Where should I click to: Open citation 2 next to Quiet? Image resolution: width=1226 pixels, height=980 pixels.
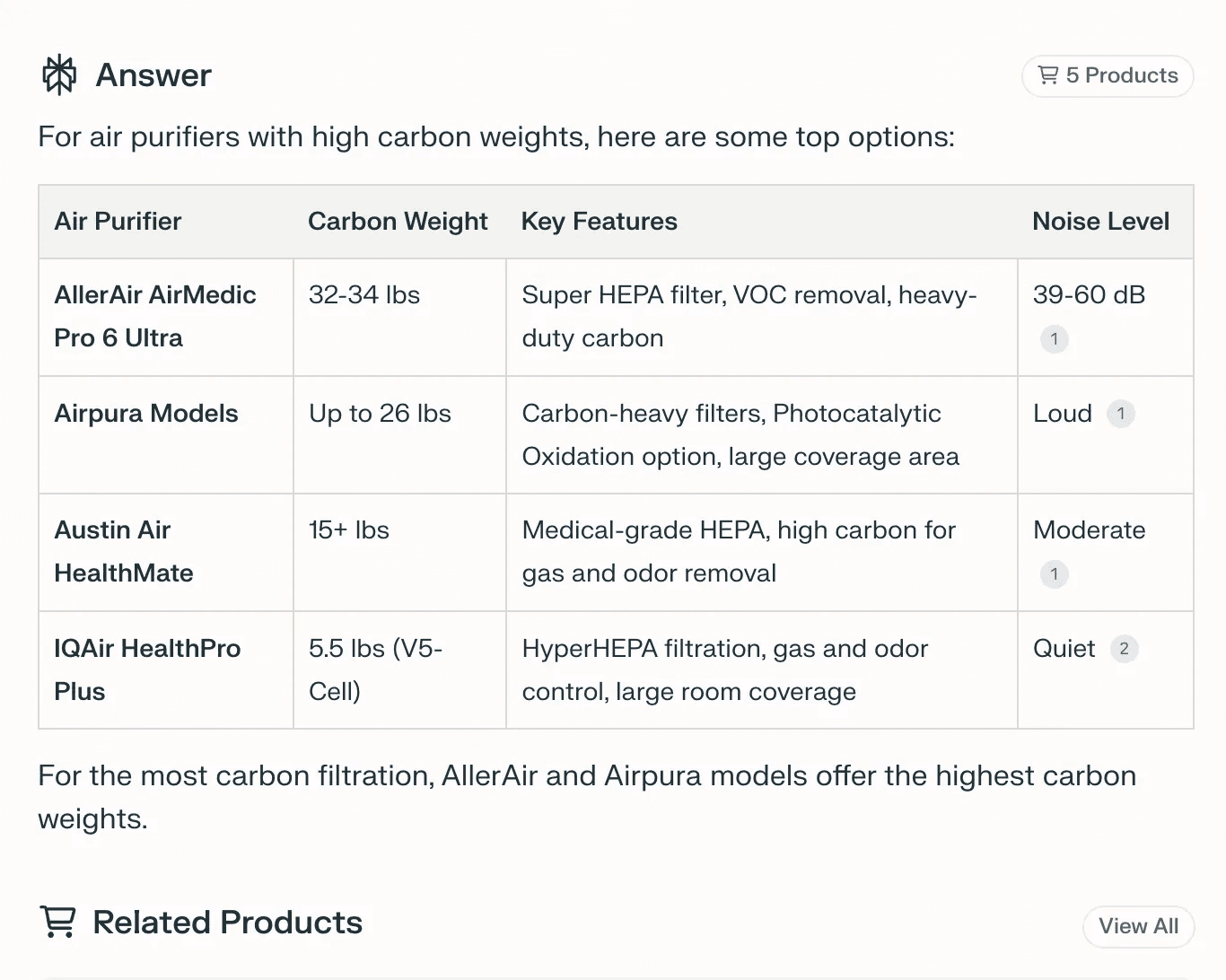(x=1124, y=649)
